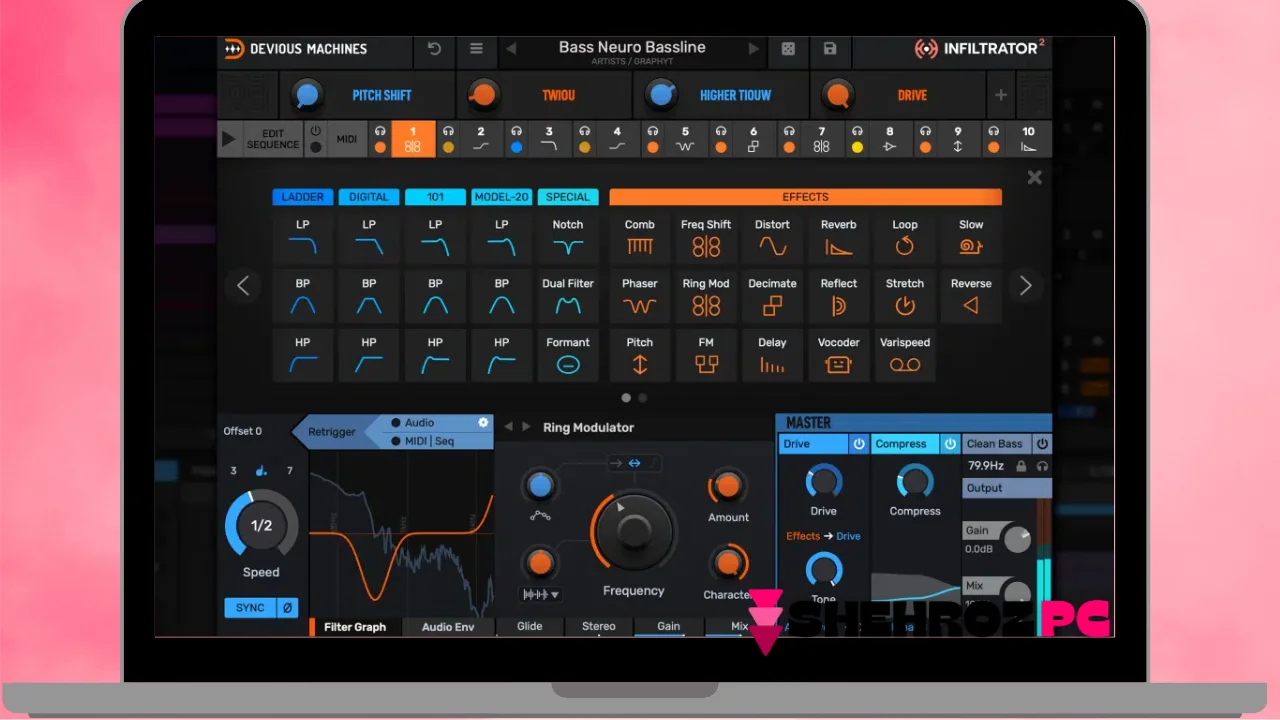
Task: Select the FM effect icon
Action: (x=706, y=365)
